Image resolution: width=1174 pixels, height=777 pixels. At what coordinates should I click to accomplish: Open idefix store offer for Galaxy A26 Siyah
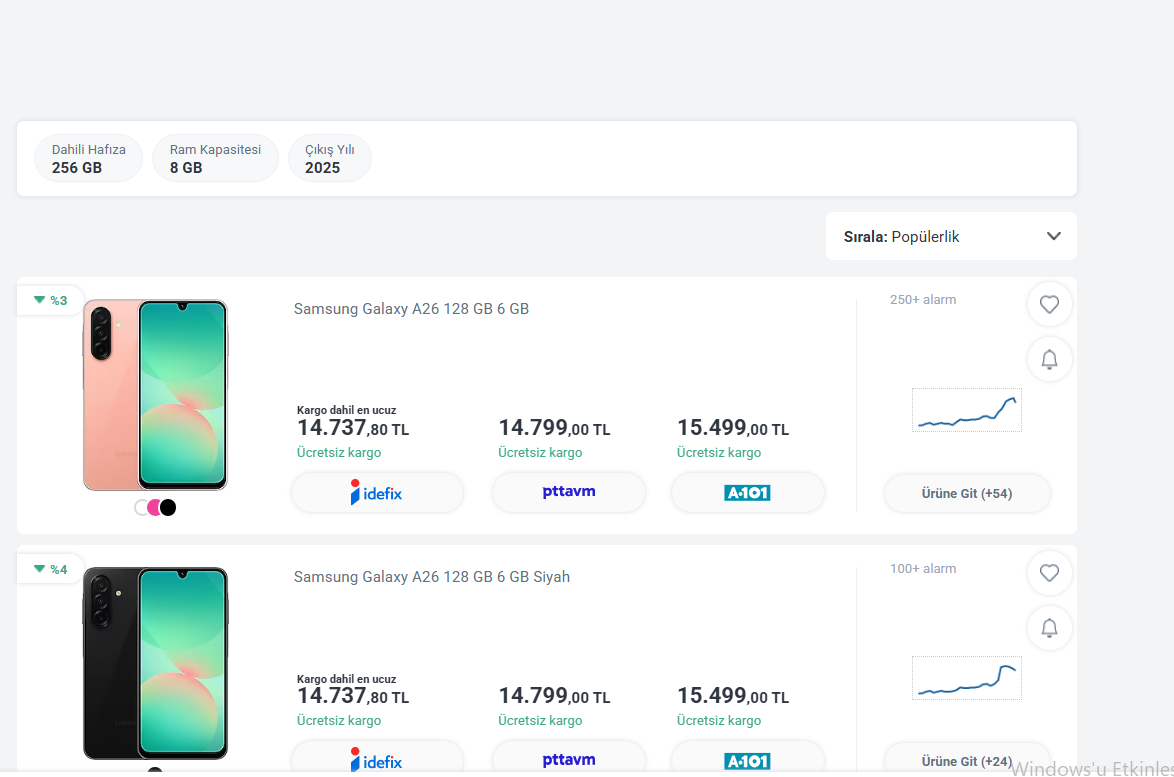tap(377, 759)
